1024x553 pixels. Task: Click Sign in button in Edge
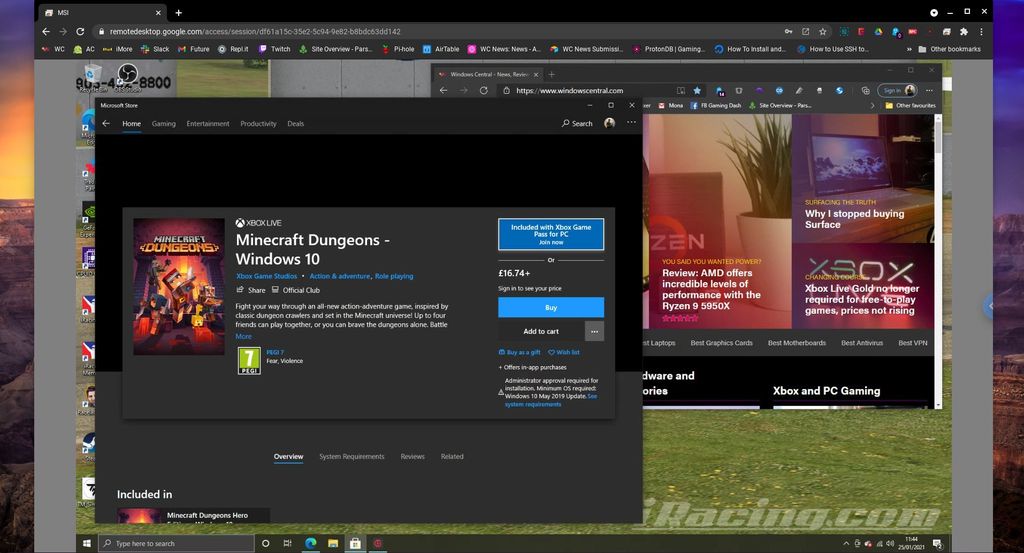click(897, 90)
